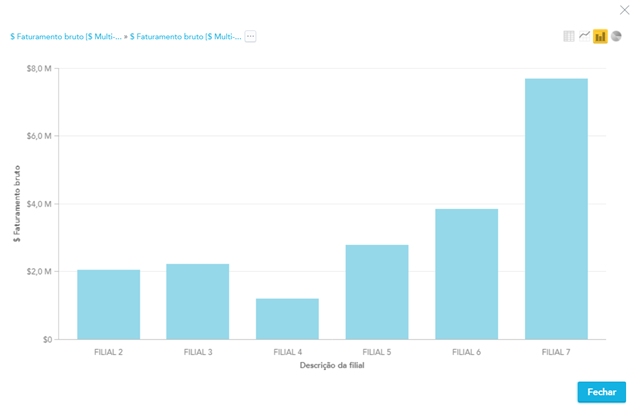Select the FILIAL 6 bar
636x413 pixels.
466,274
